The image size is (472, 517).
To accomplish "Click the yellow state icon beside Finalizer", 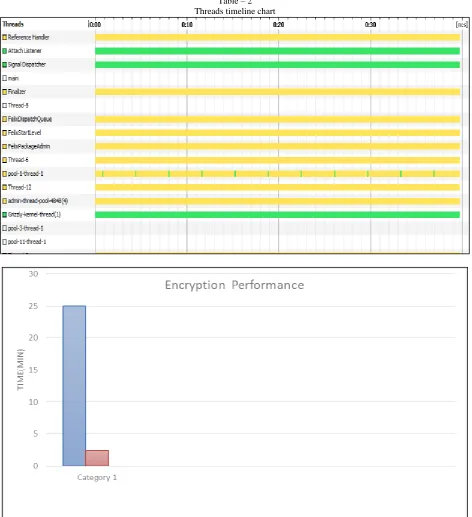I will coord(5,92).
